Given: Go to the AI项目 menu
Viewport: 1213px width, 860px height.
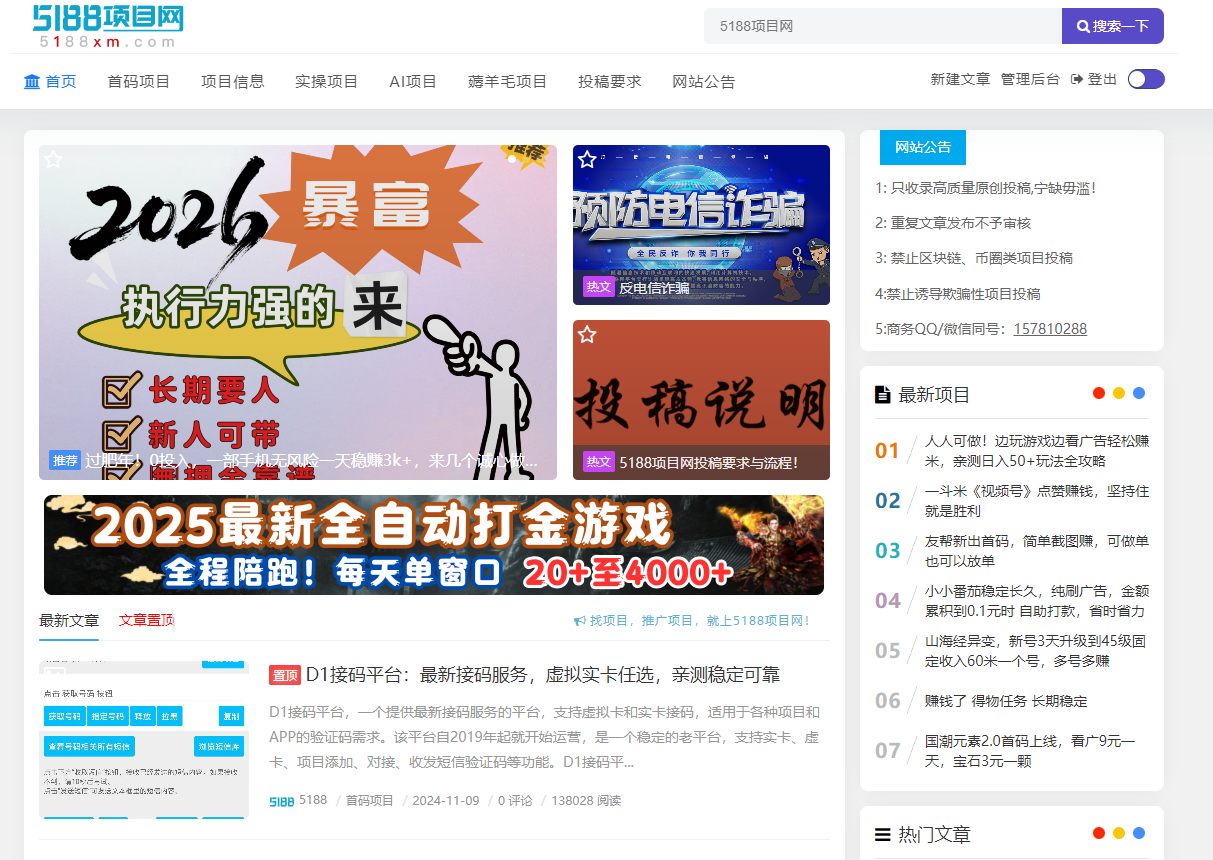Looking at the screenshot, I should click(413, 82).
